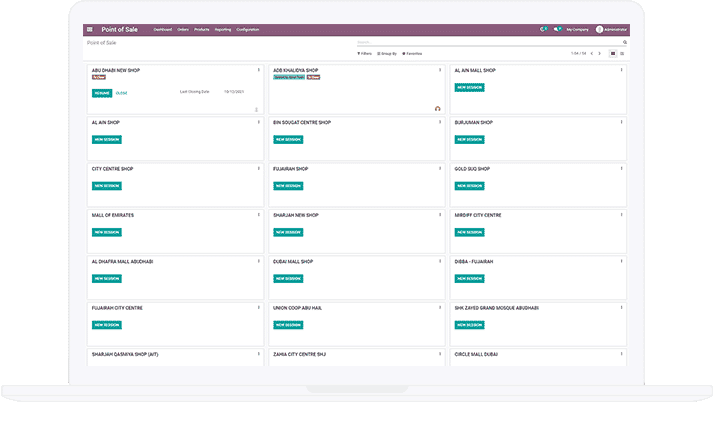Click user avatar icon on ADB Khalidiya Shop
This screenshot has height=430, width=715.
coord(437,109)
